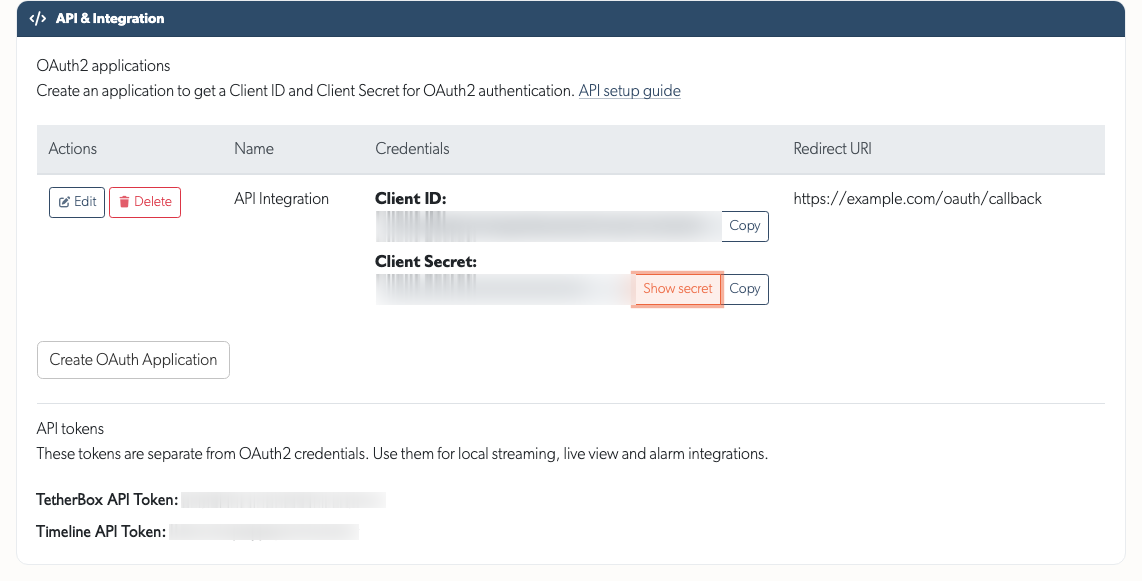Copy the Client Secret value
1142x581 pixels.
[x=744, y=289]
